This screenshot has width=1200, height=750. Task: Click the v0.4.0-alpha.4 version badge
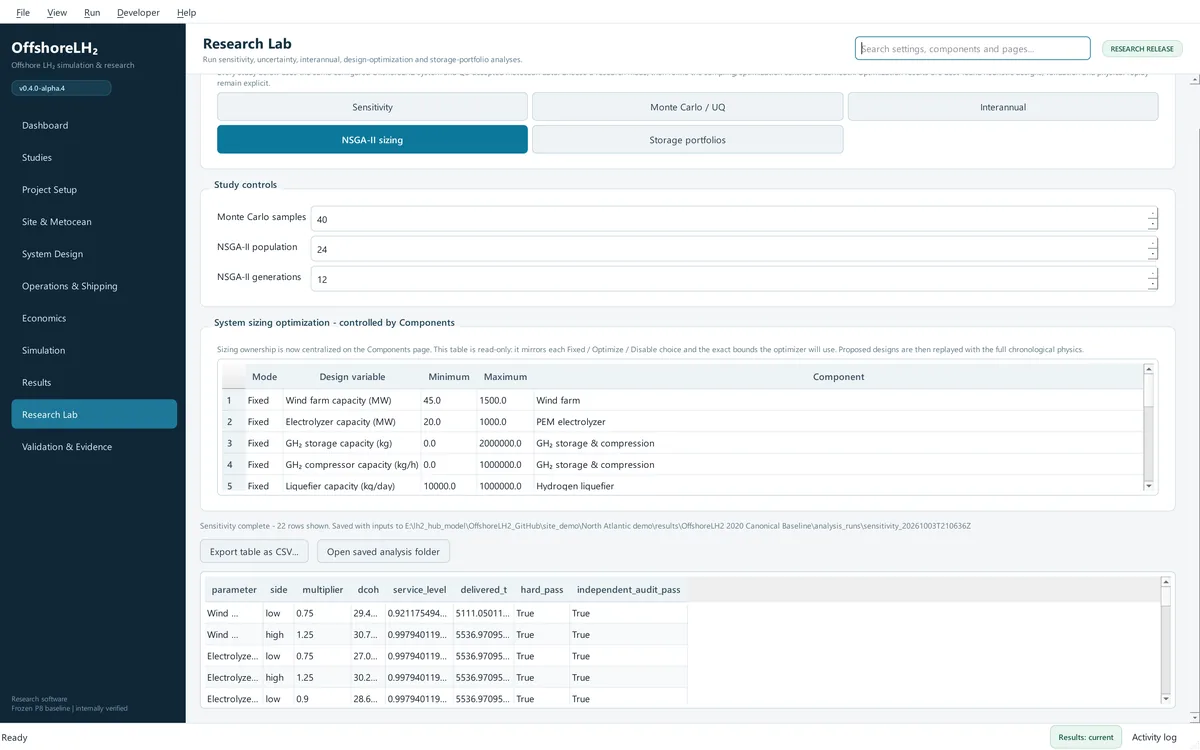61,88
